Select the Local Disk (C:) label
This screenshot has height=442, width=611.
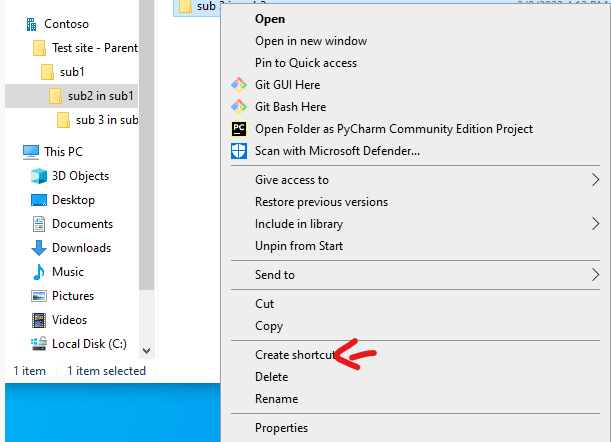[x=90, y=344]
